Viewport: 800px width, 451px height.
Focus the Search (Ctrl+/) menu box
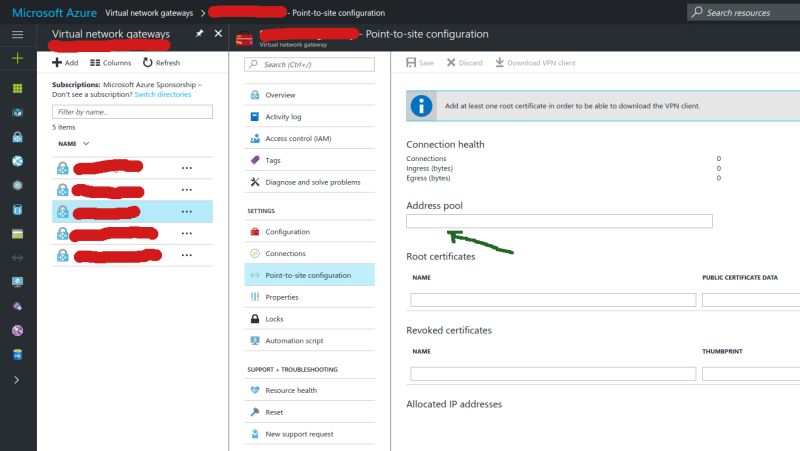coord(309,64)
